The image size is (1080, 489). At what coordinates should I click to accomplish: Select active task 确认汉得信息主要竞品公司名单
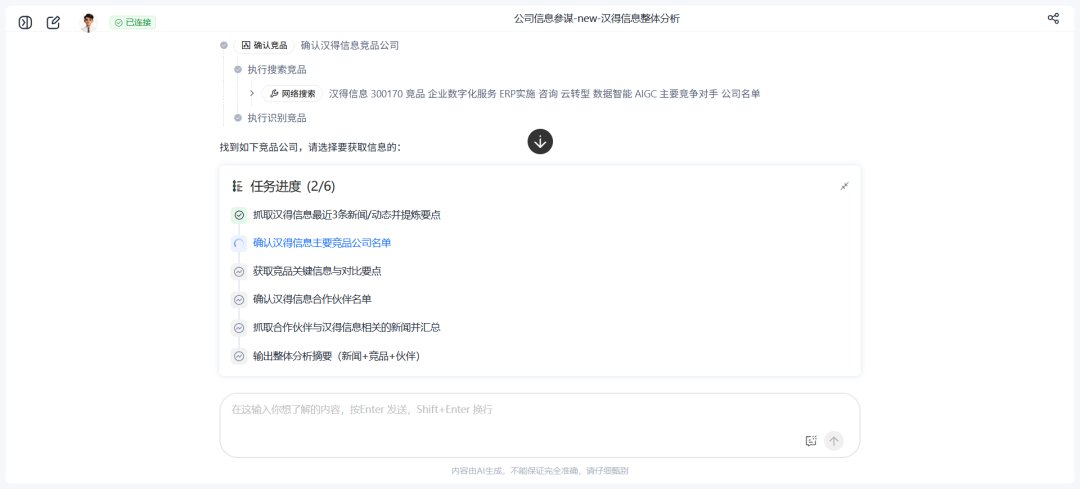322,243
